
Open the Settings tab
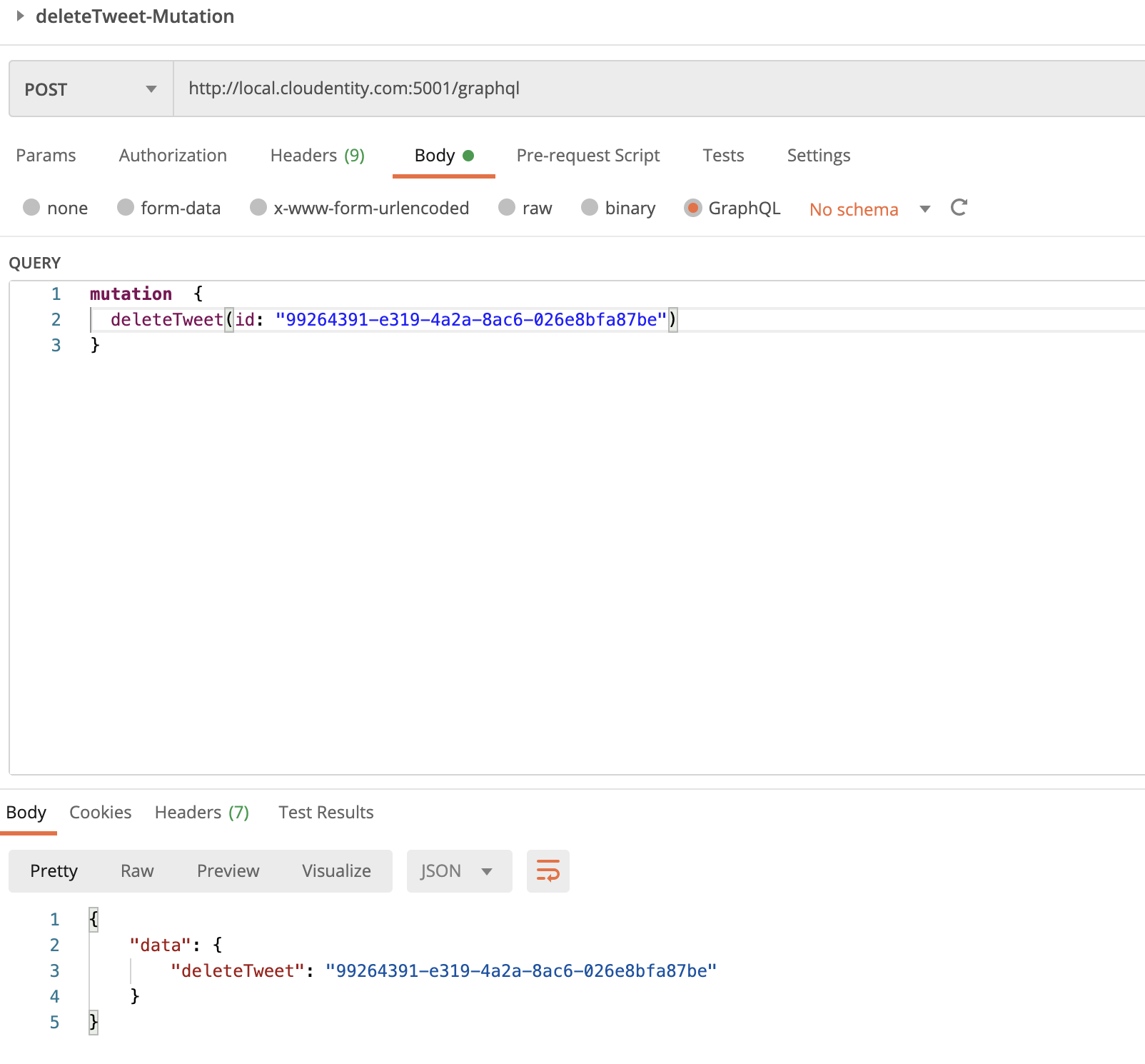point(819,155)
